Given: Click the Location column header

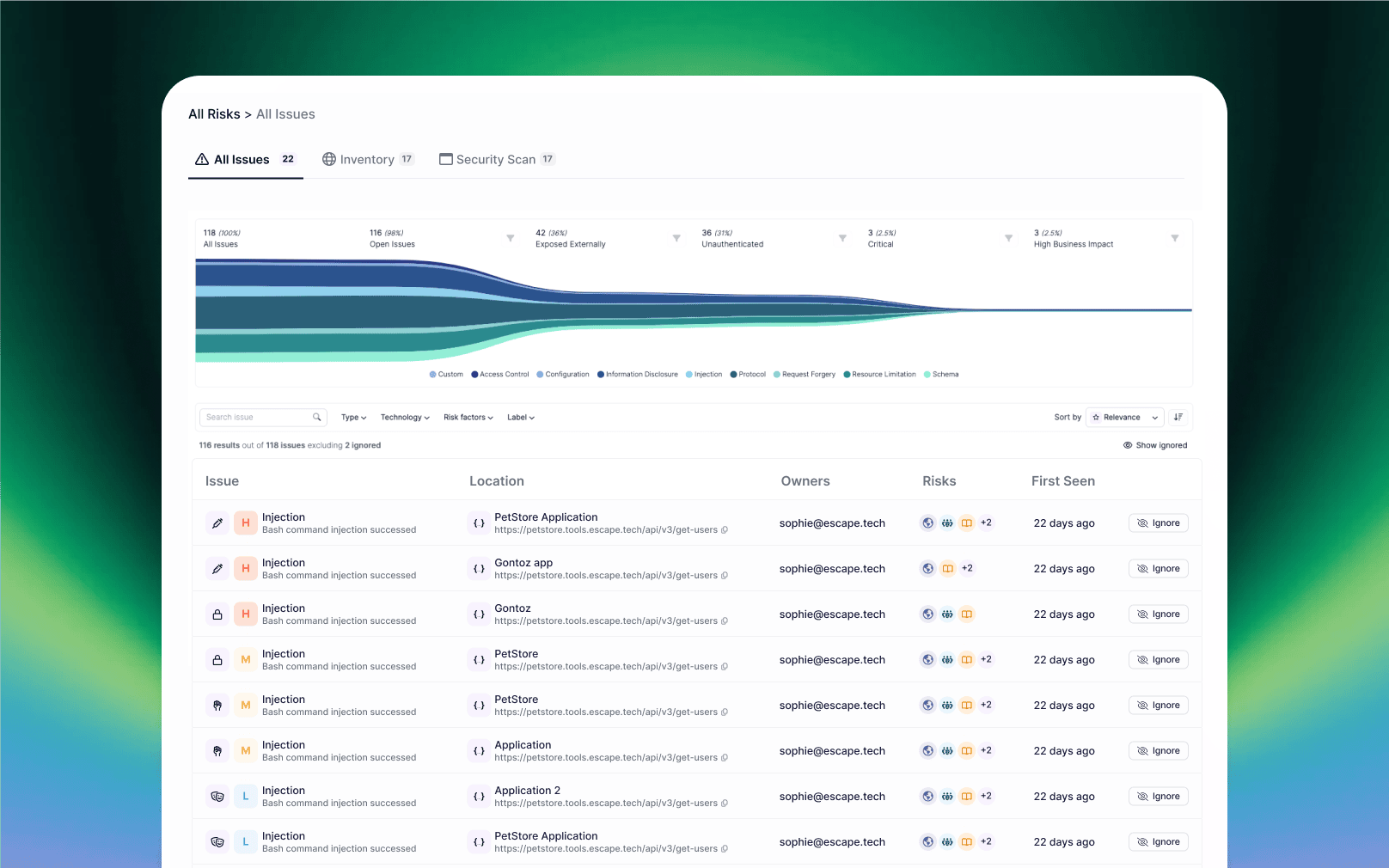Looking at the screenshot, I should coord(497,481).
